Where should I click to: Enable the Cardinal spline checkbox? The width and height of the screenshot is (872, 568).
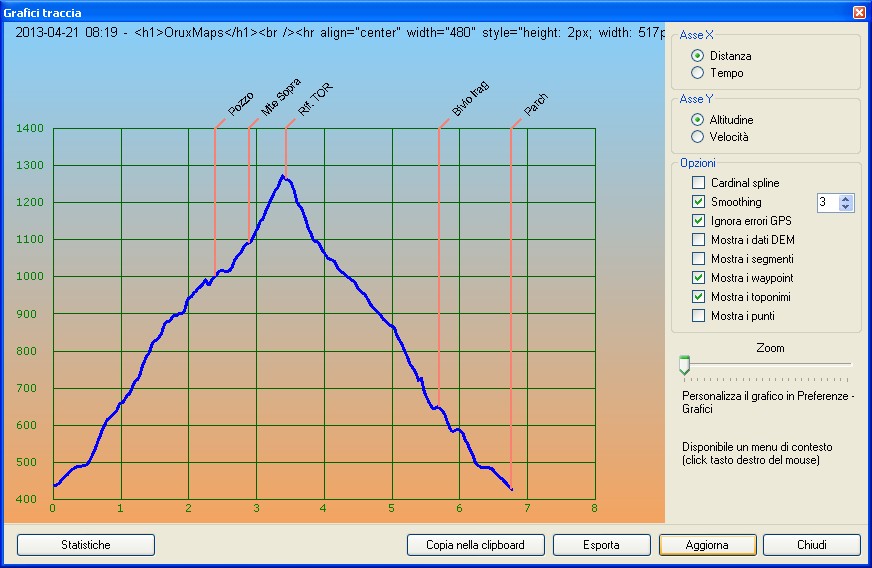698,183
